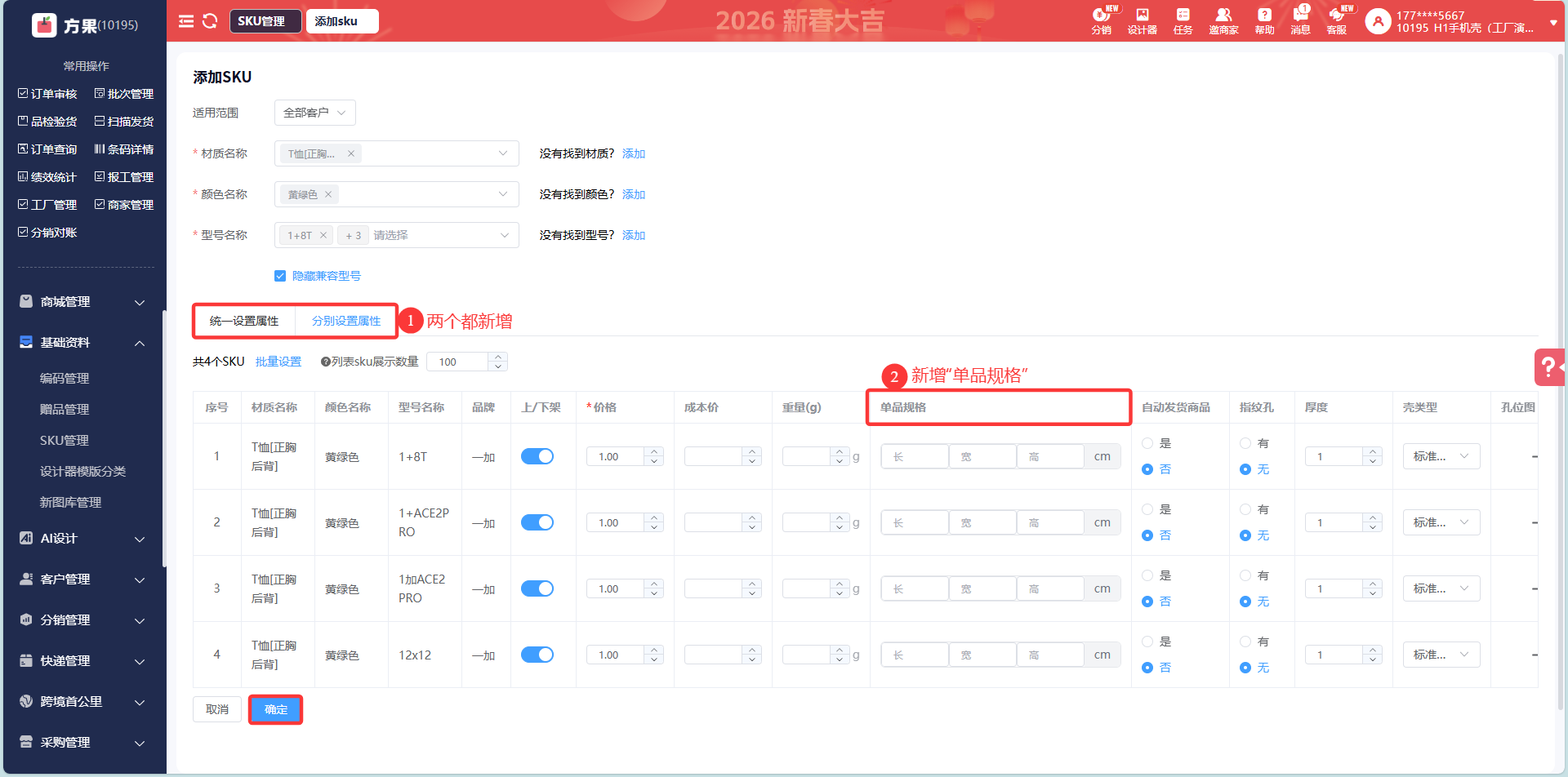The width and height of the screenshot is (1568, 777).
Task: Click the refresh icon in top bar
Action: (x=210, y=21)
